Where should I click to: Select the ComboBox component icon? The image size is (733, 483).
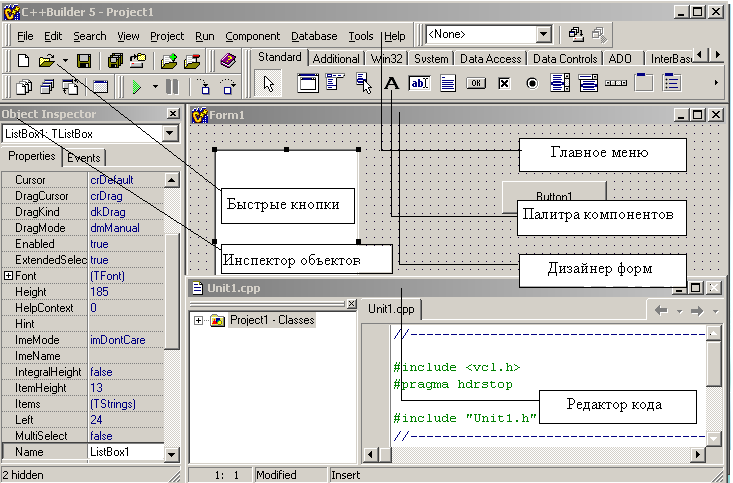point(588,83)
